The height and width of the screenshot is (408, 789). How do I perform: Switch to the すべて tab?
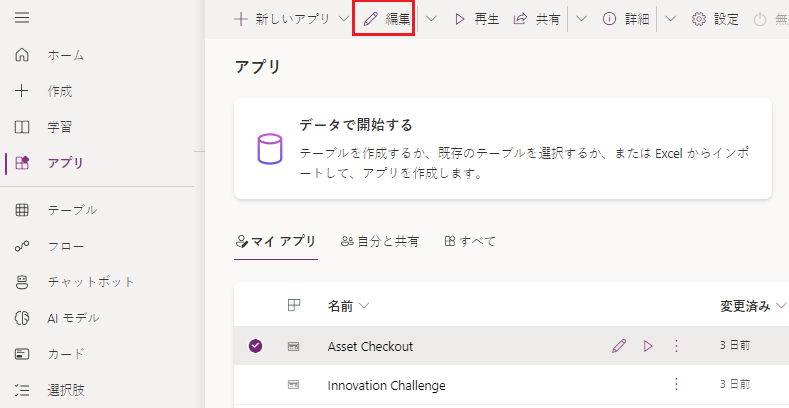(x=470, y=241)
